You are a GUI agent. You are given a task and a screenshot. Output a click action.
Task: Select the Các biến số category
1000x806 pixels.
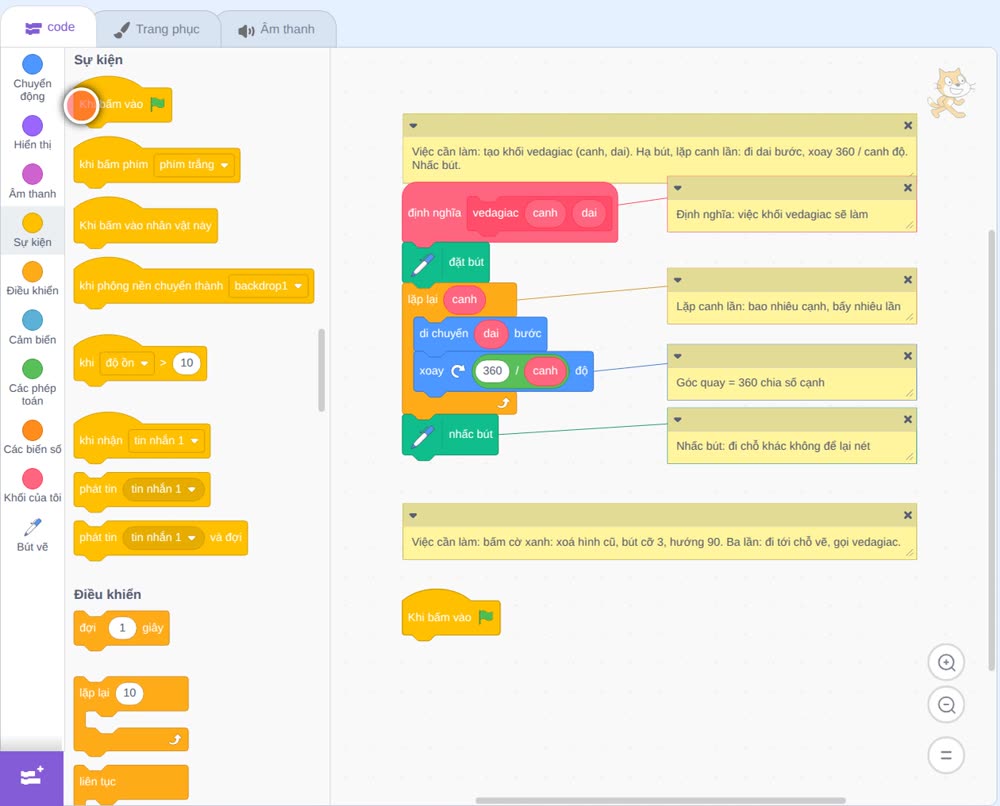pyautogui.click(x=33, y=437)
